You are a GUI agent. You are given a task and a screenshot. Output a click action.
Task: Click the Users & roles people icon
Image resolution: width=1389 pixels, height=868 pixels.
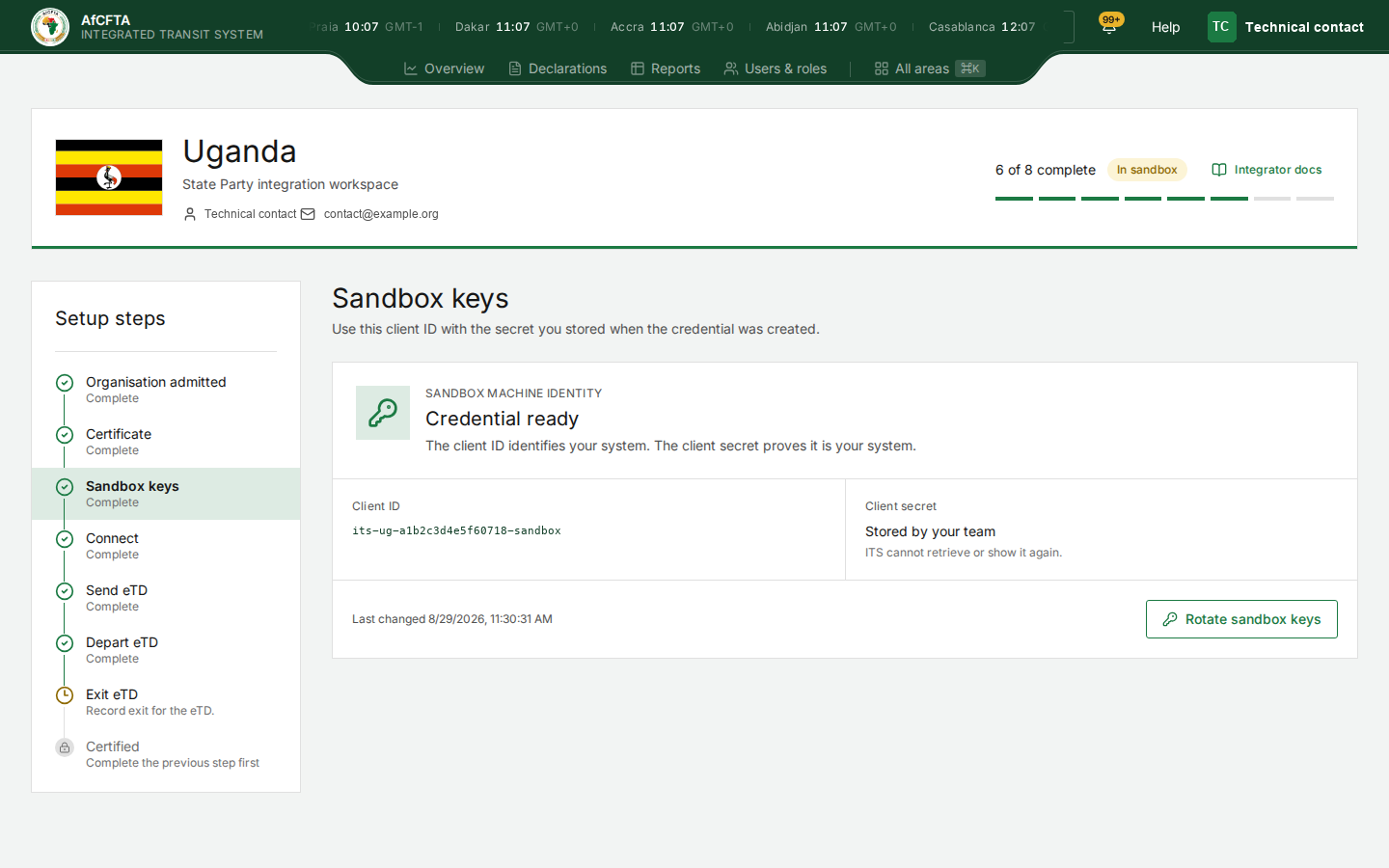(731, 68)
